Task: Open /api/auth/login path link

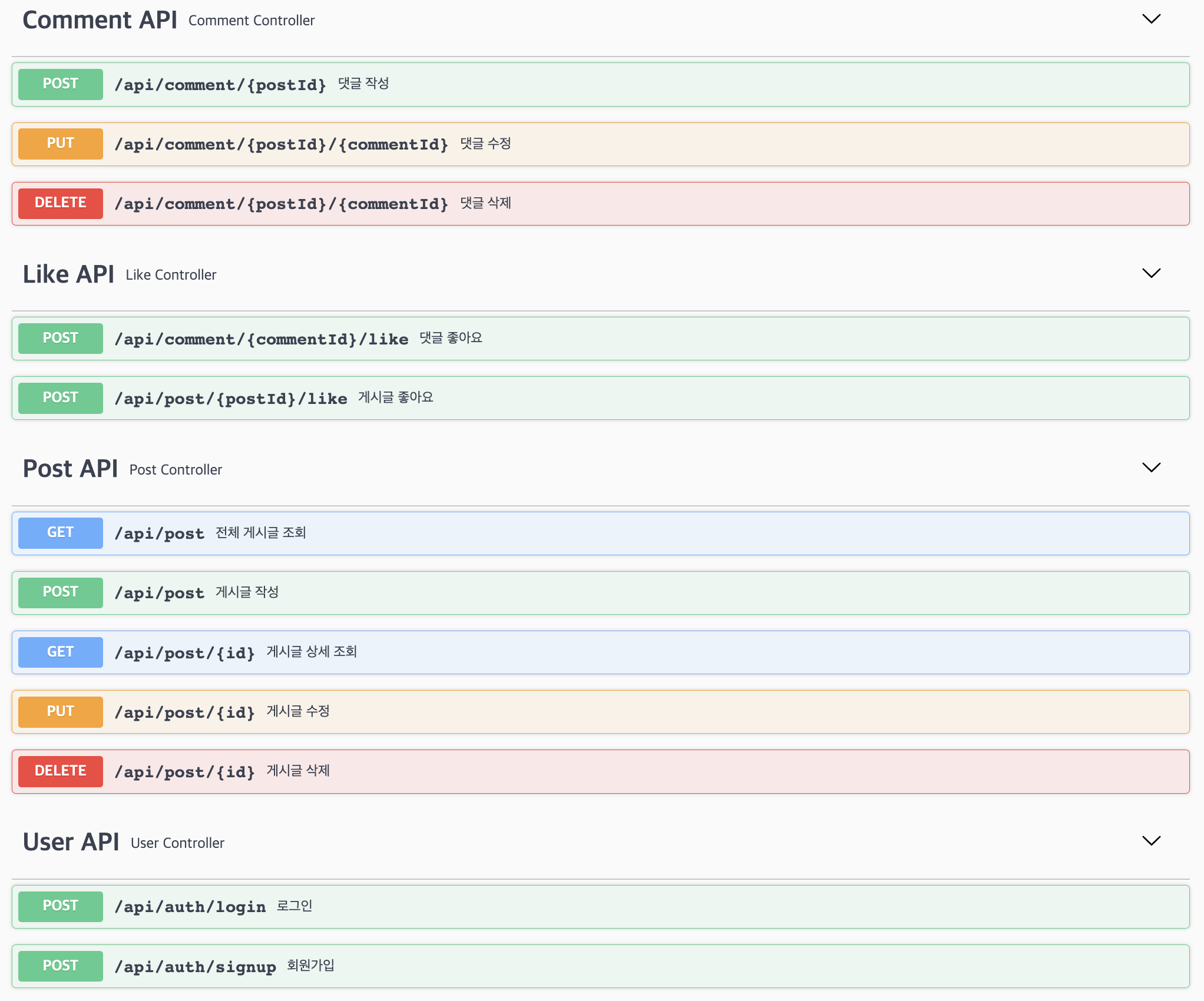Action: (190, 907)
